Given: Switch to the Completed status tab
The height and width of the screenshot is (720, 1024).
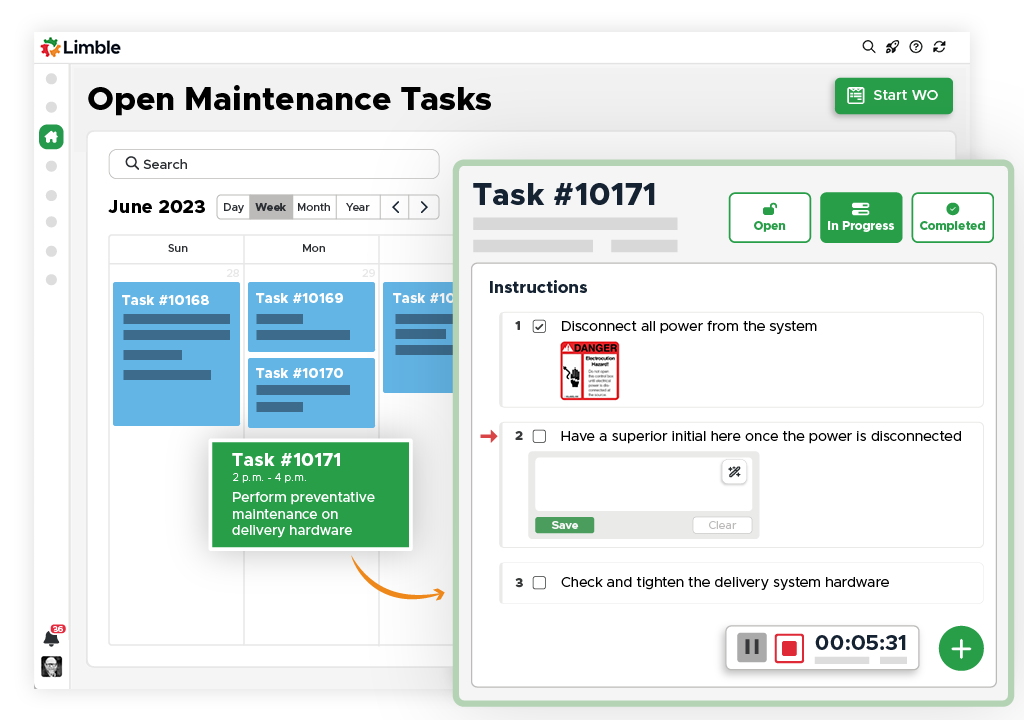Looking at the screenshot, I should 952,217.
